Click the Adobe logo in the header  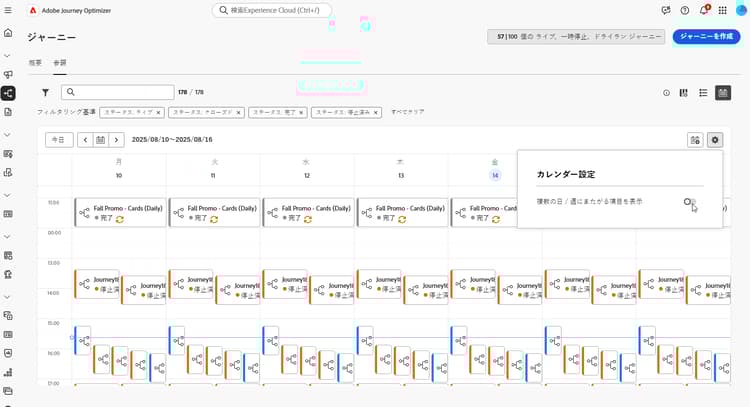(x=33, y=10)
